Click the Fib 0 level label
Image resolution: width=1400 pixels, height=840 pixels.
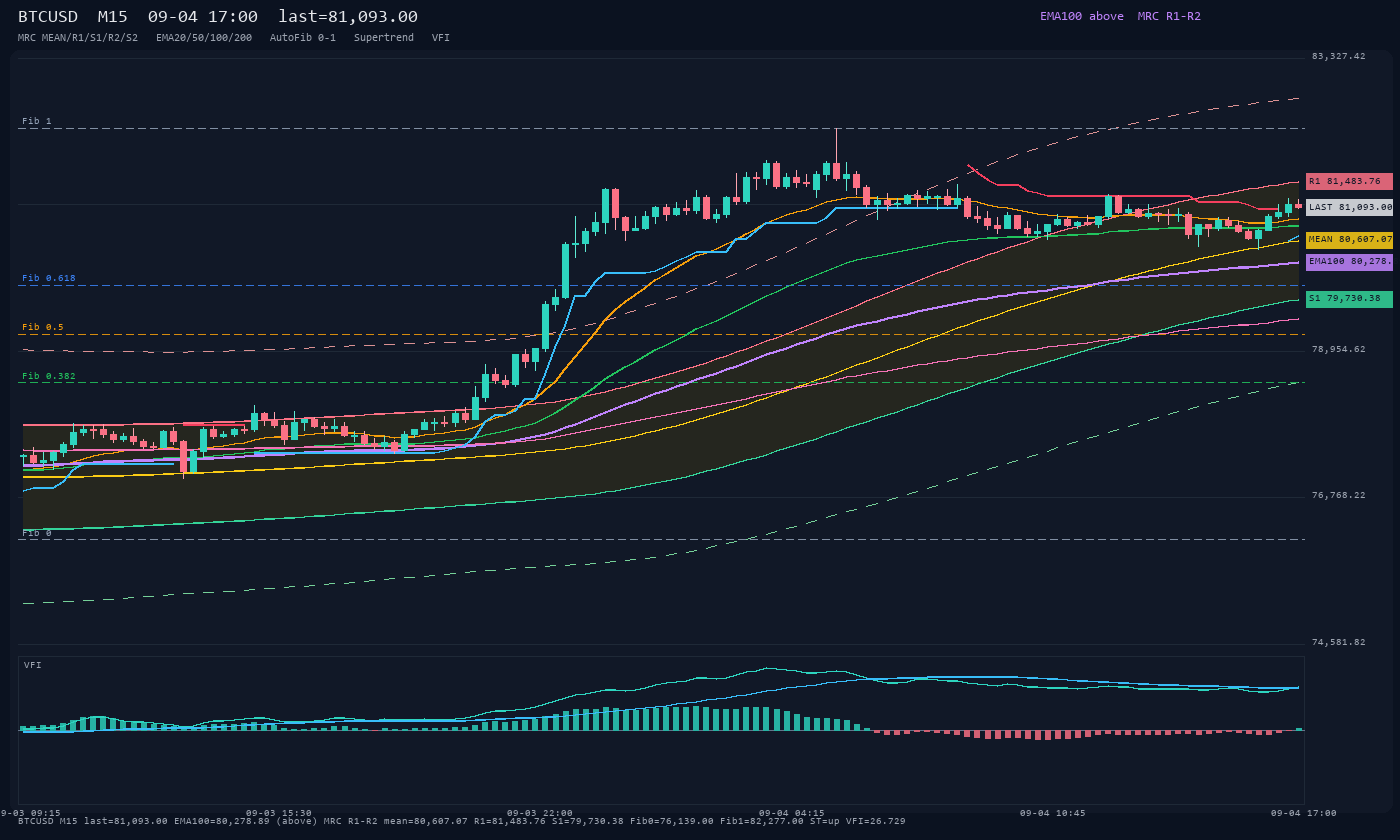coord(37,533)
